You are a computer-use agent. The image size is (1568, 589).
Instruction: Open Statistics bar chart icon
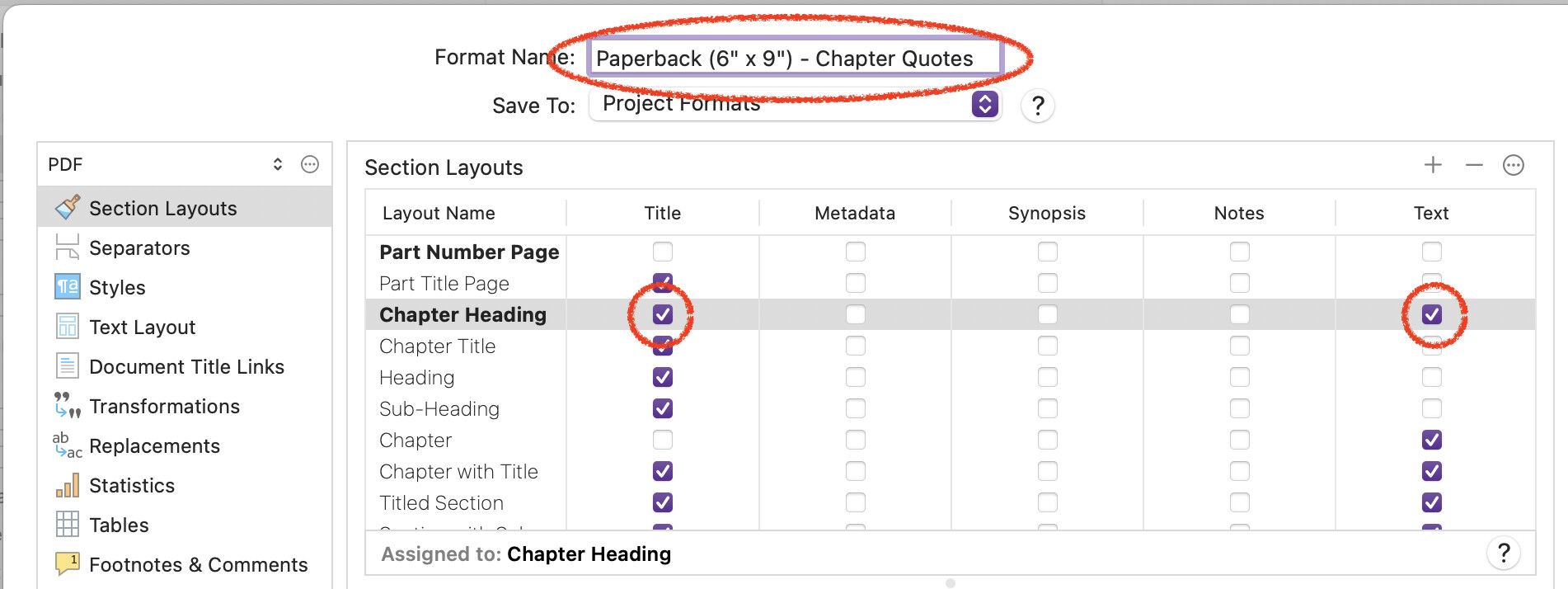pos(67,484)
